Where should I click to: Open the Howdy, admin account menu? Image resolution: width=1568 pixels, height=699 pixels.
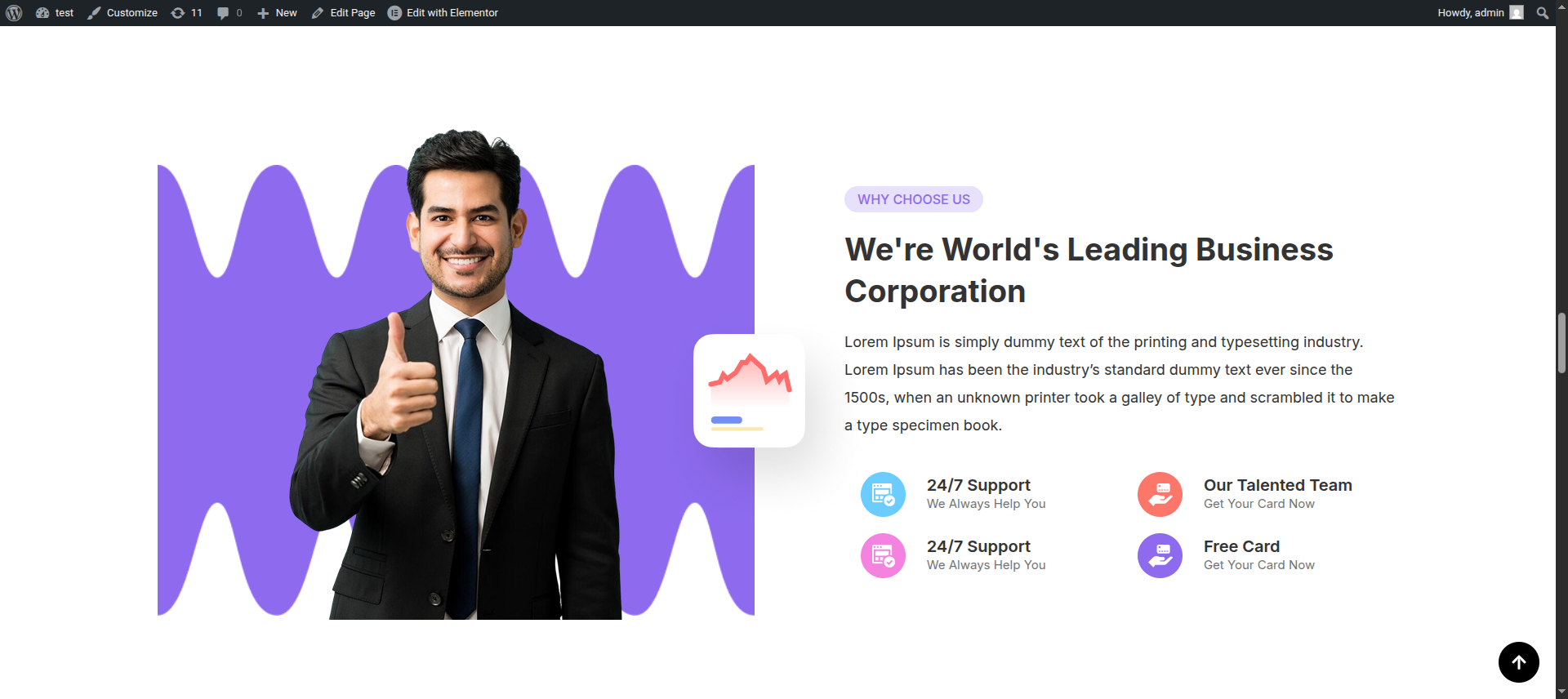click(1480, 13)
